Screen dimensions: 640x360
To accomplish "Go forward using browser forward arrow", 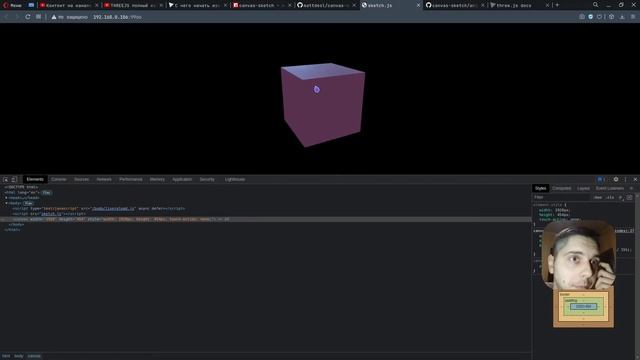I will click(x=17, y=17).
